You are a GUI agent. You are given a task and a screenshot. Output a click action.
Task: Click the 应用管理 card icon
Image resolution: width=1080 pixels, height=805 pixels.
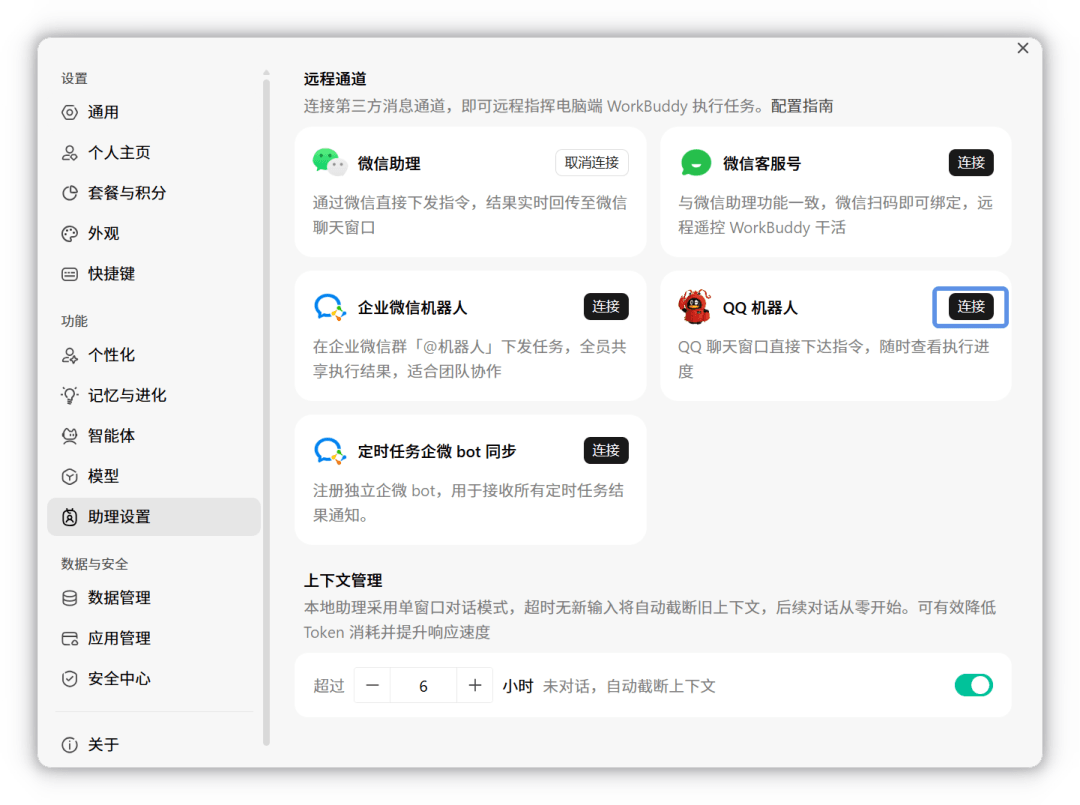pyautogui.click(x=70, y=638)
